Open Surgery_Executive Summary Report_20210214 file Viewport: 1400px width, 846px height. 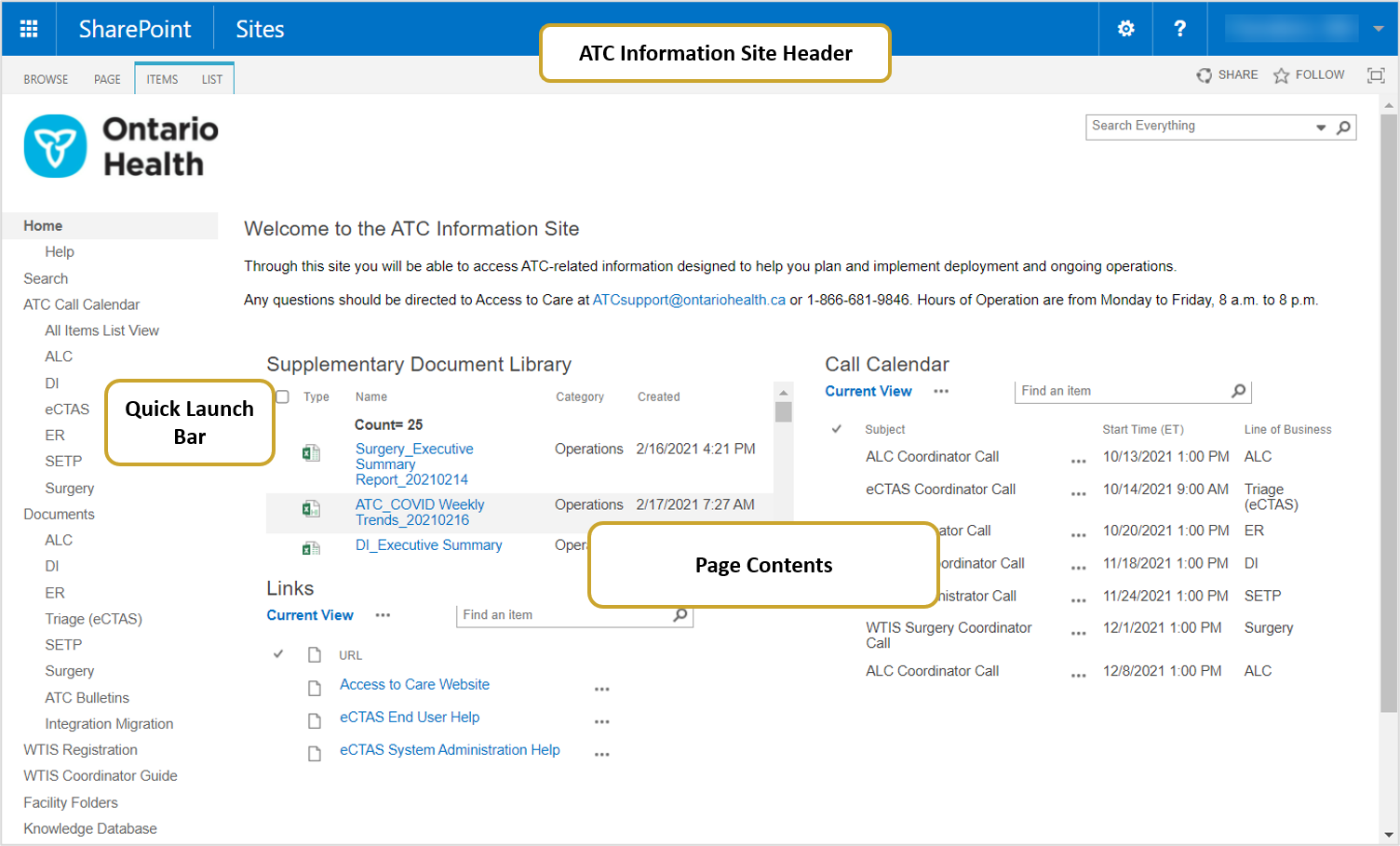pos(414,463)
